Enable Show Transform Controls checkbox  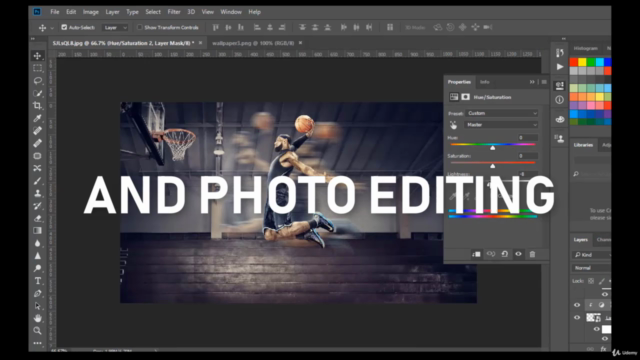(140, 27)
